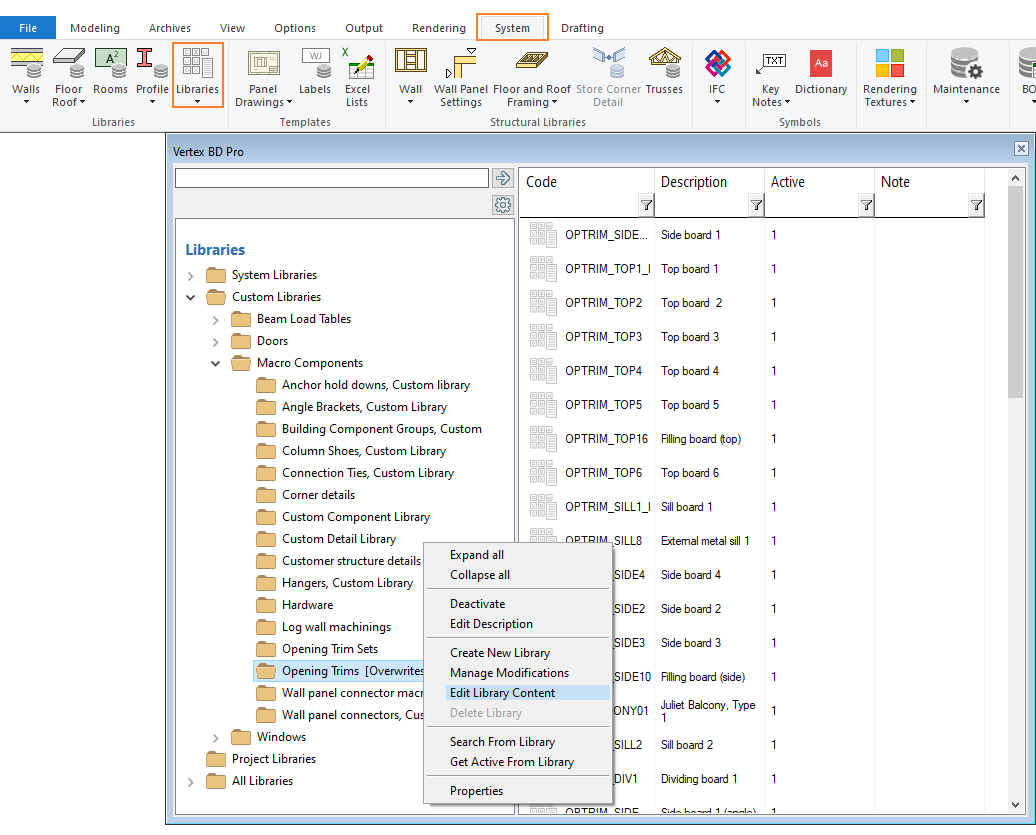Click the library settings gear icon

[x=503, y=205]
